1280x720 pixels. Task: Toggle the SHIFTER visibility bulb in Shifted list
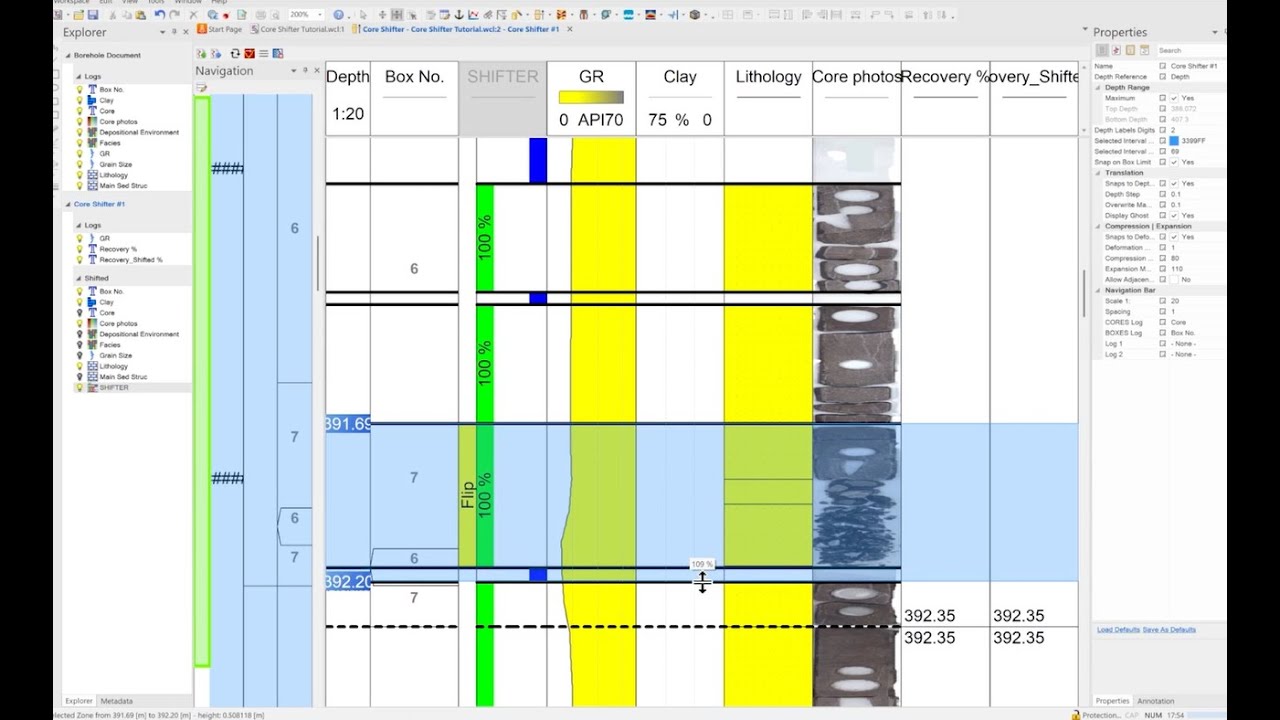pos(80,387)
